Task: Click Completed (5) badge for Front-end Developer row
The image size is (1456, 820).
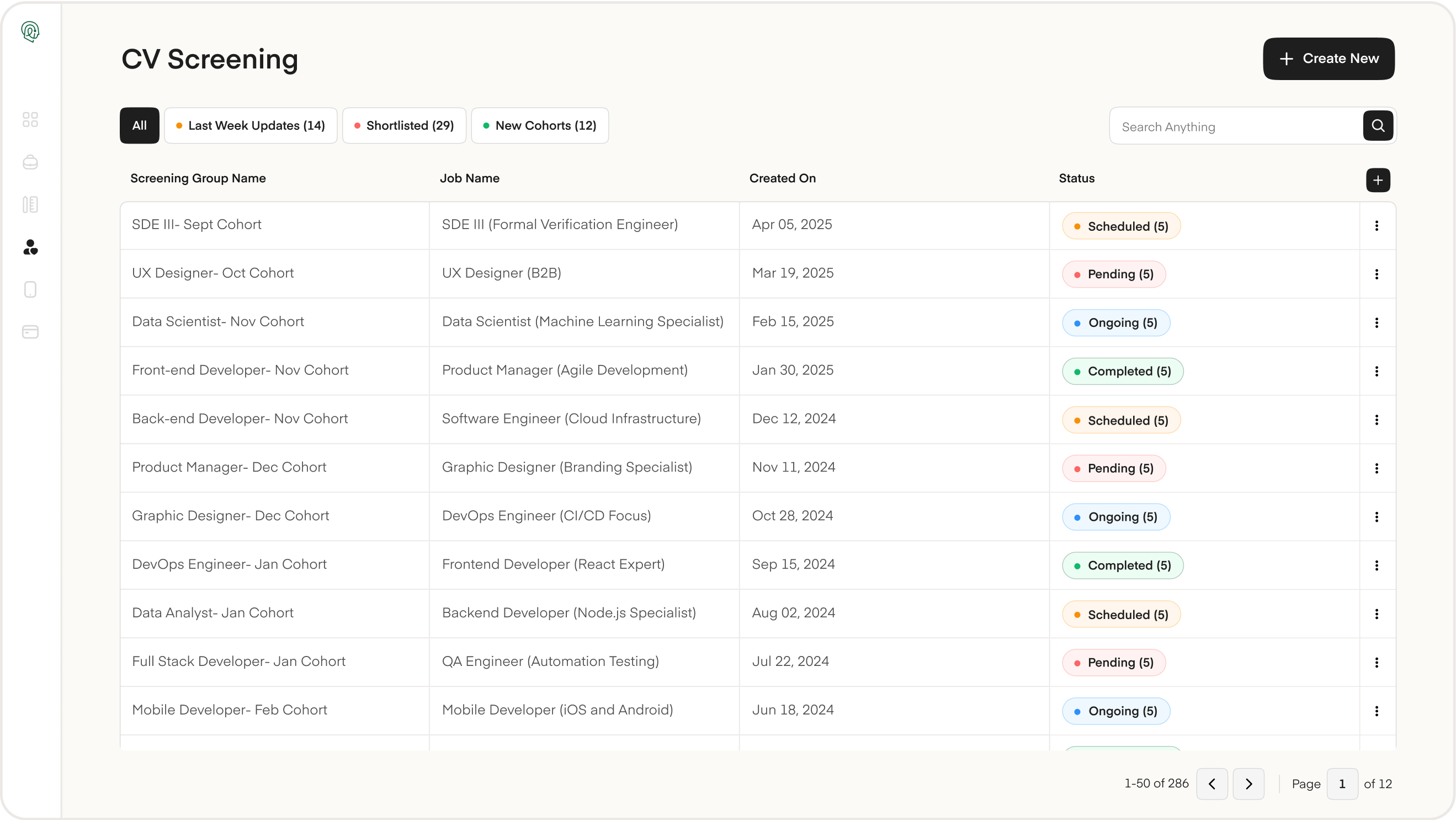Action: [x=1123, y=372]
